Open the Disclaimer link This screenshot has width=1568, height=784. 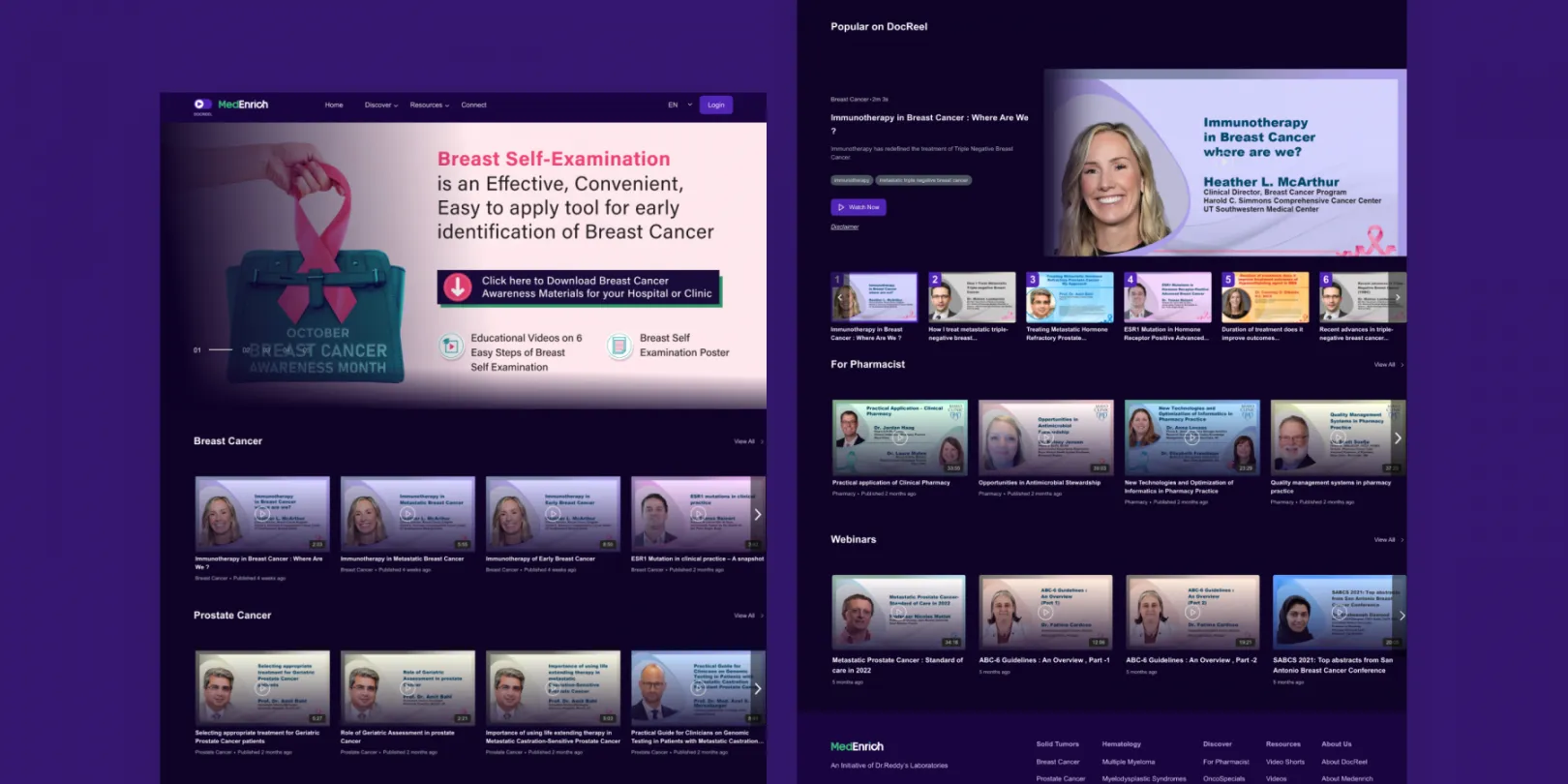844,226
